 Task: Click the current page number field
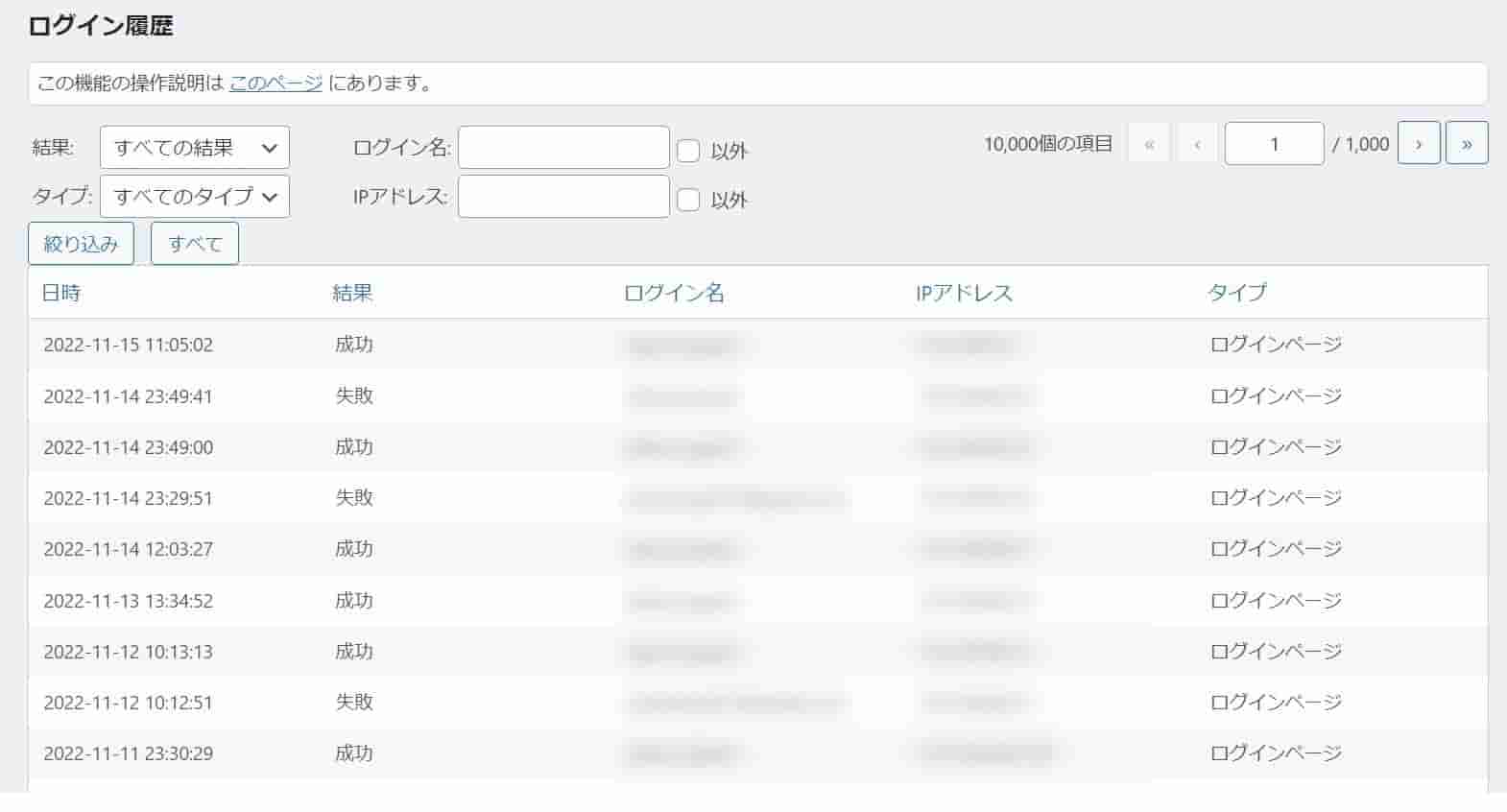point(1274,144)
